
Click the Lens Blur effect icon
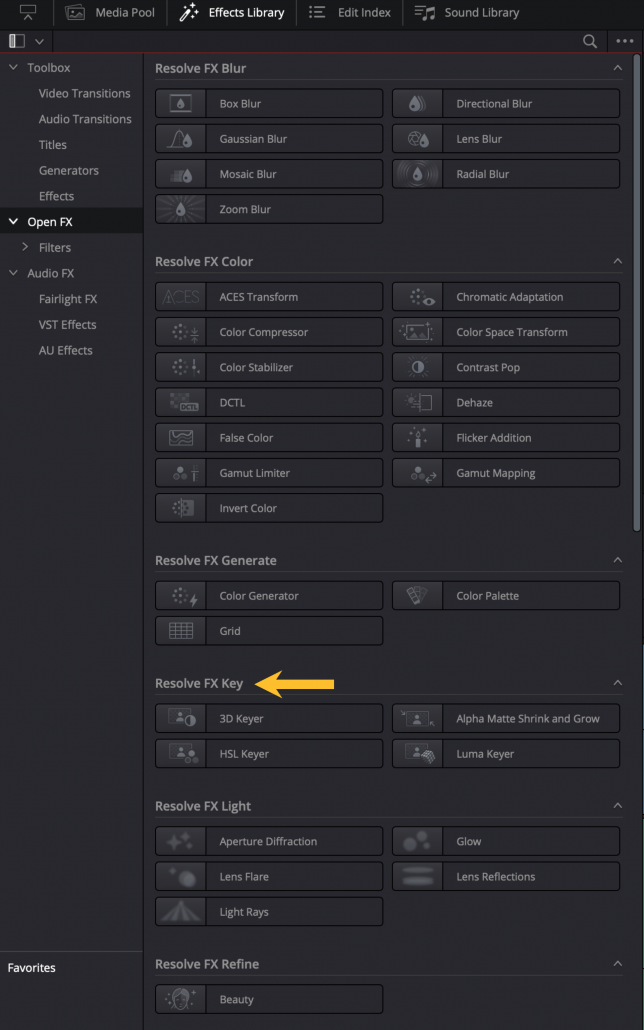tap(417, 139)
